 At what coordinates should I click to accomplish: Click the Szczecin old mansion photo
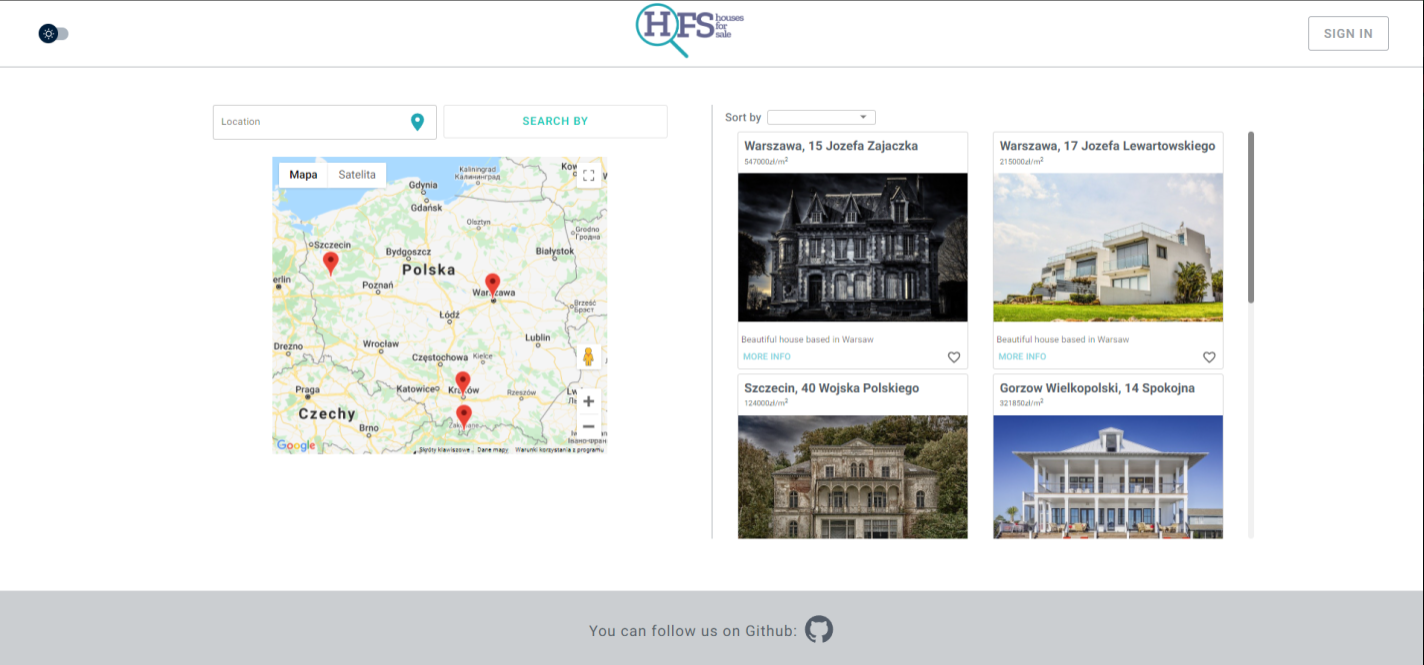pos(853,477)
